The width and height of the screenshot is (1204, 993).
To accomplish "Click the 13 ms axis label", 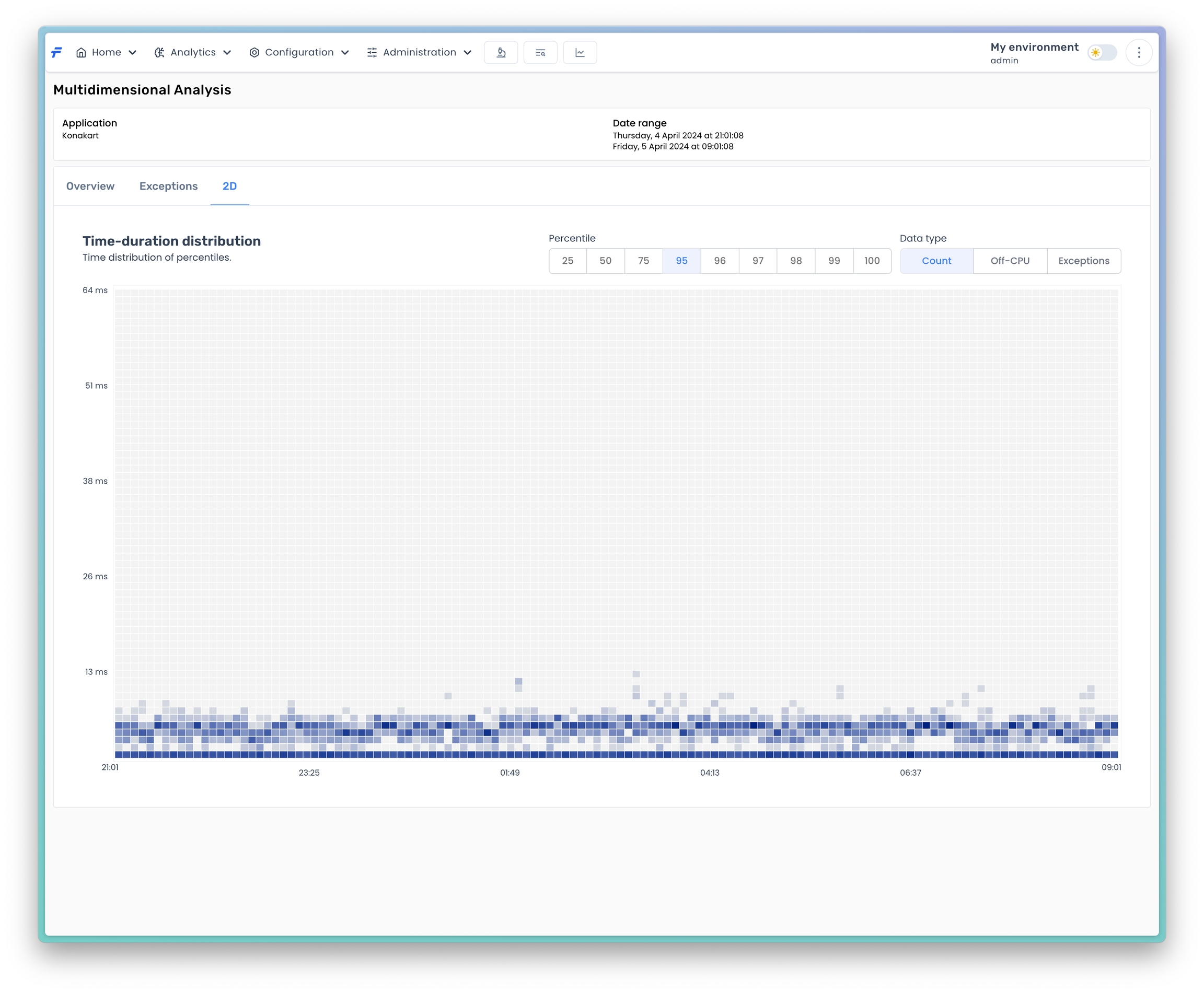I will click(96, 672).
